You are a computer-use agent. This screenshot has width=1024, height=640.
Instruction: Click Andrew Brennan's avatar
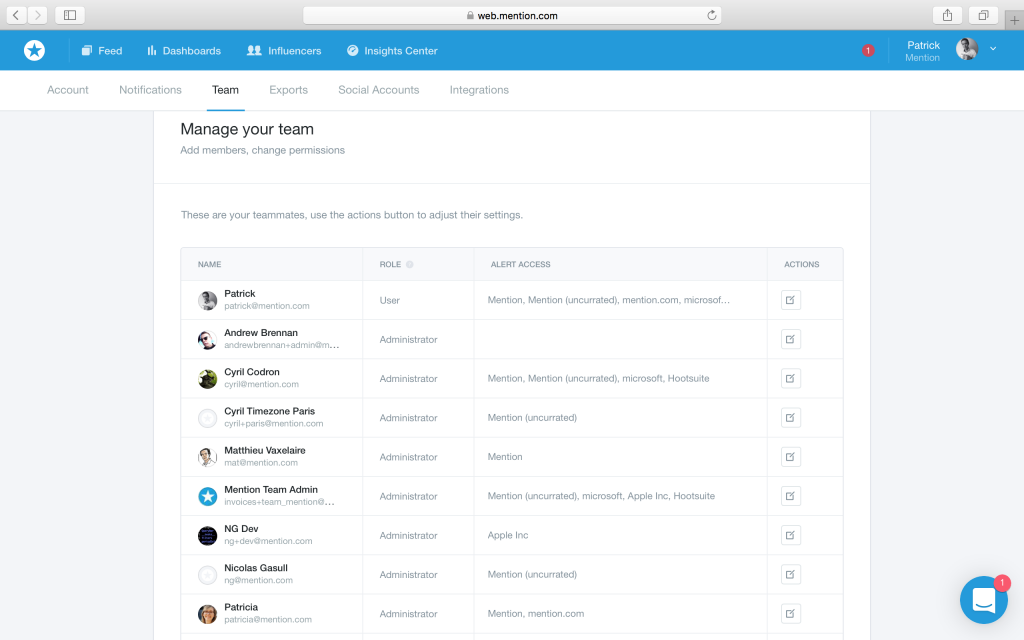pyautogui.click(x=208, y=340)
